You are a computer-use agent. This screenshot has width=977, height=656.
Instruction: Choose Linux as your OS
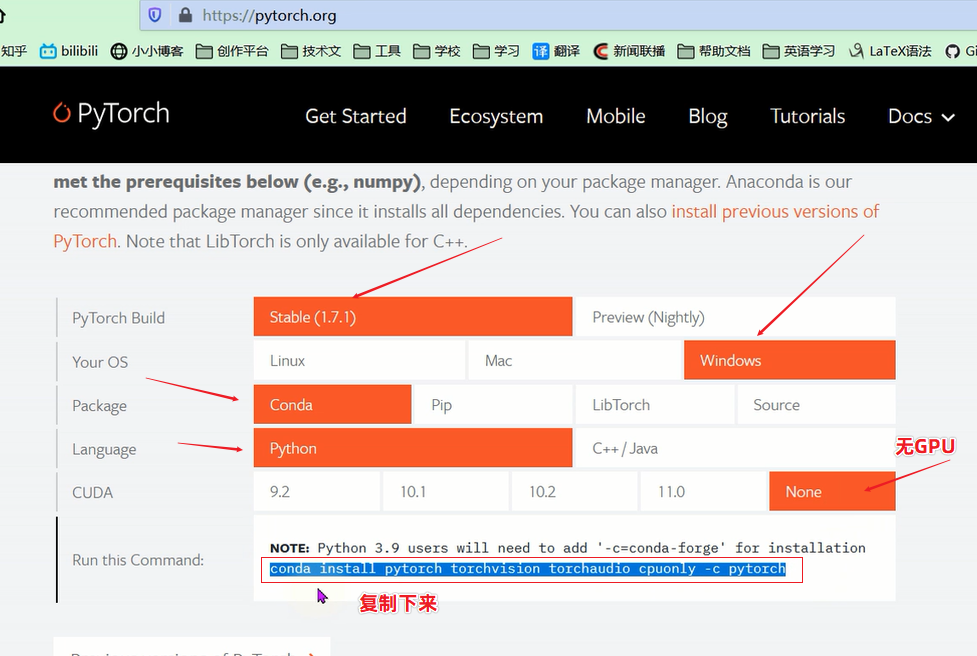tap(359, 360)
